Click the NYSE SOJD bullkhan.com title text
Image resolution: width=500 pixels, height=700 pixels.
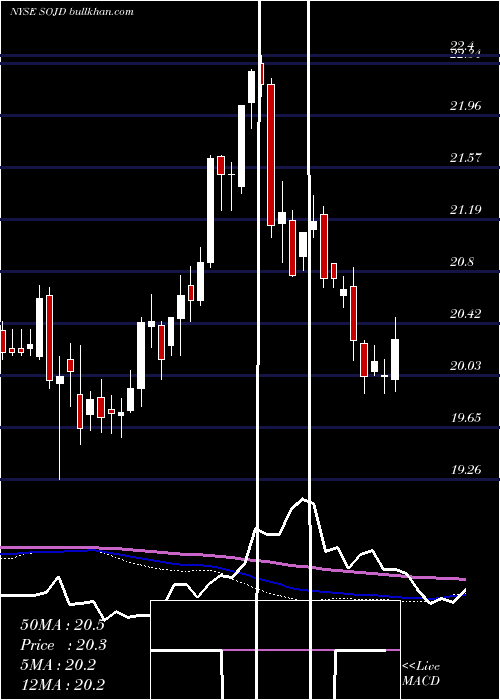click(72, 12)
